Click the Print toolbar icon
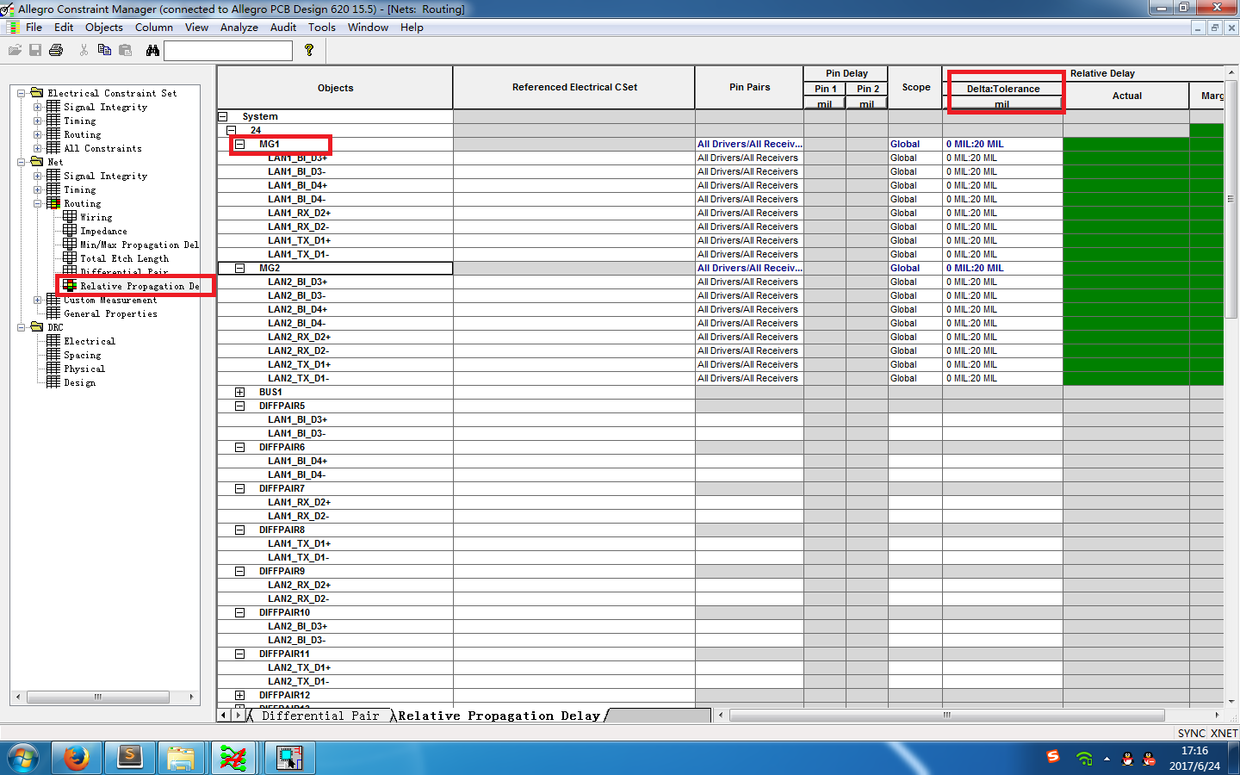Screen dimensions: 1240x775 [56, 50]
